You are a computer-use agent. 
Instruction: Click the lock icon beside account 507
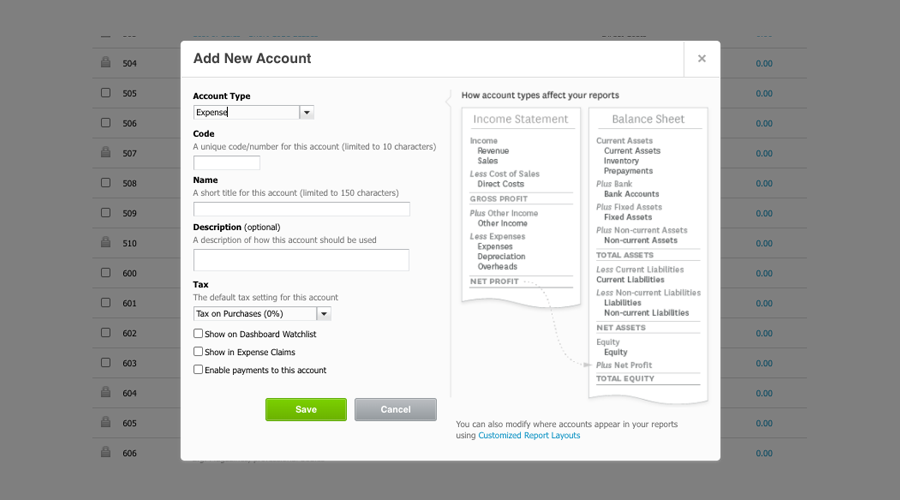point(105,153)
